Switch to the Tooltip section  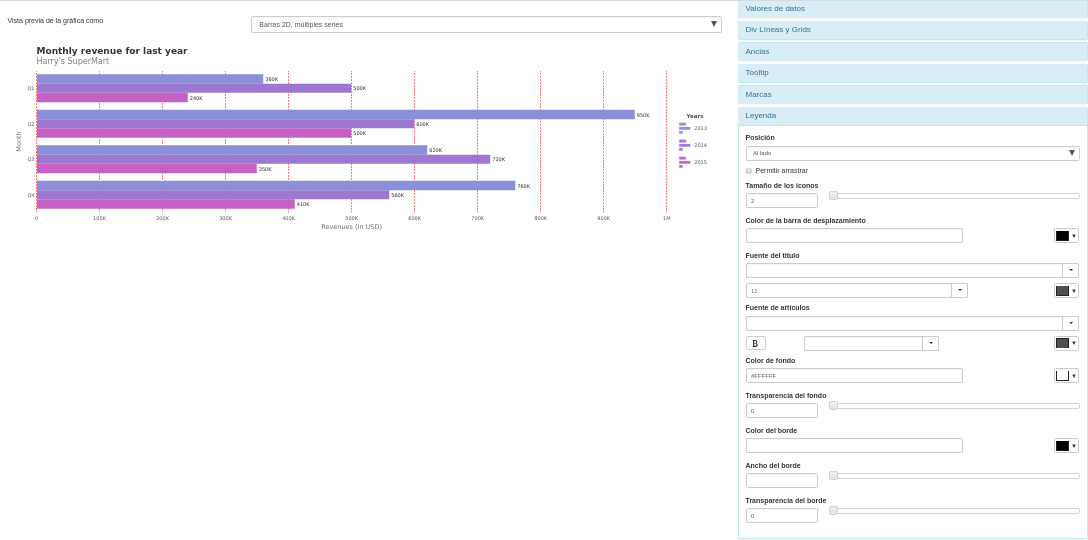pyautogui.click(x=912, y=73)
